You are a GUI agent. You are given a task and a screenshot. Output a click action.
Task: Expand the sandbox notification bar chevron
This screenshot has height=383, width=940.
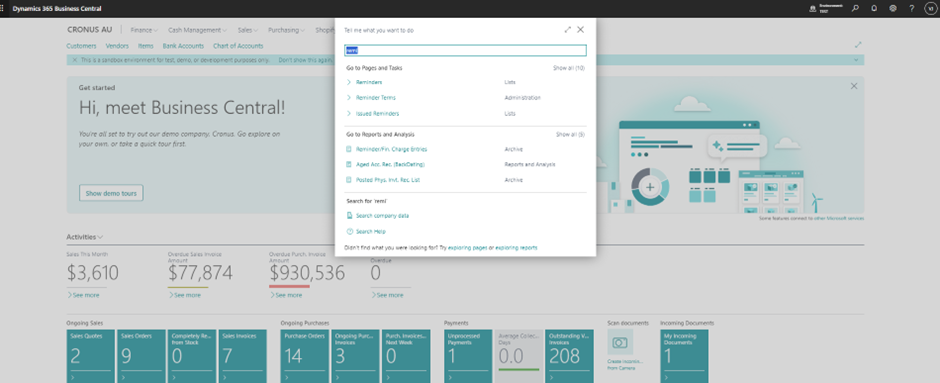(x=856, y=60)
